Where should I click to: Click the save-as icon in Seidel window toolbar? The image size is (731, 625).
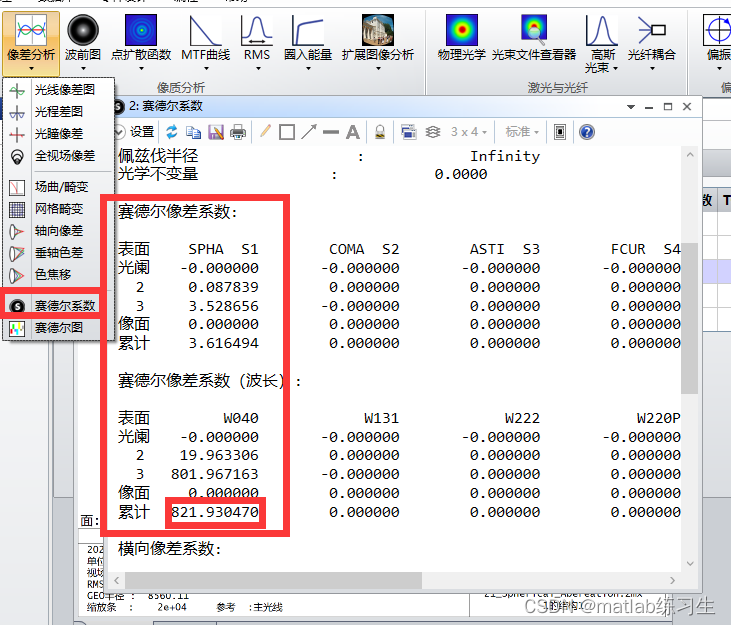pyautogui.click(x=216, y=132)
